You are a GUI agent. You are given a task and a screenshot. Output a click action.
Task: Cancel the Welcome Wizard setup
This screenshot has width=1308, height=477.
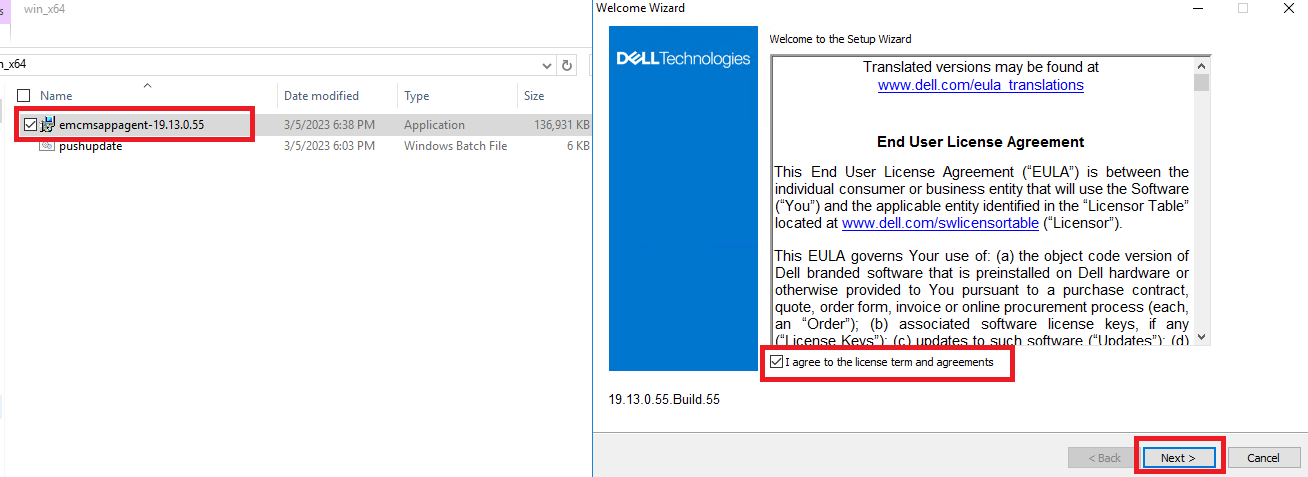click(x=1262, y=458)
